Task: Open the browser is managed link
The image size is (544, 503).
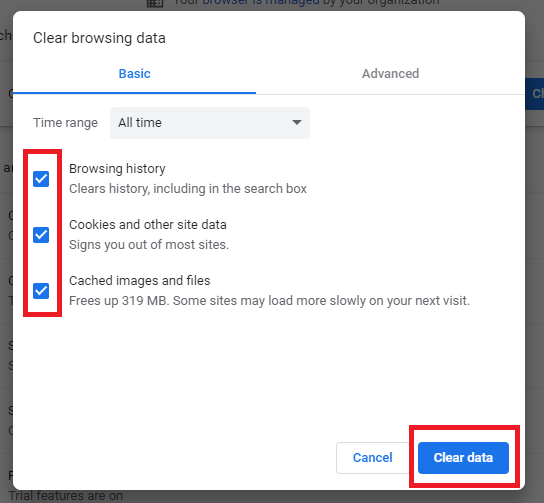Action: (x=261, y=2)
